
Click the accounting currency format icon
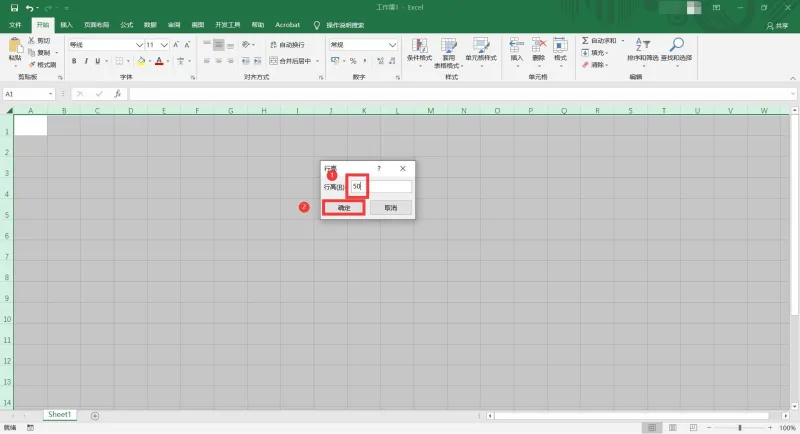[x=335, y=61]
